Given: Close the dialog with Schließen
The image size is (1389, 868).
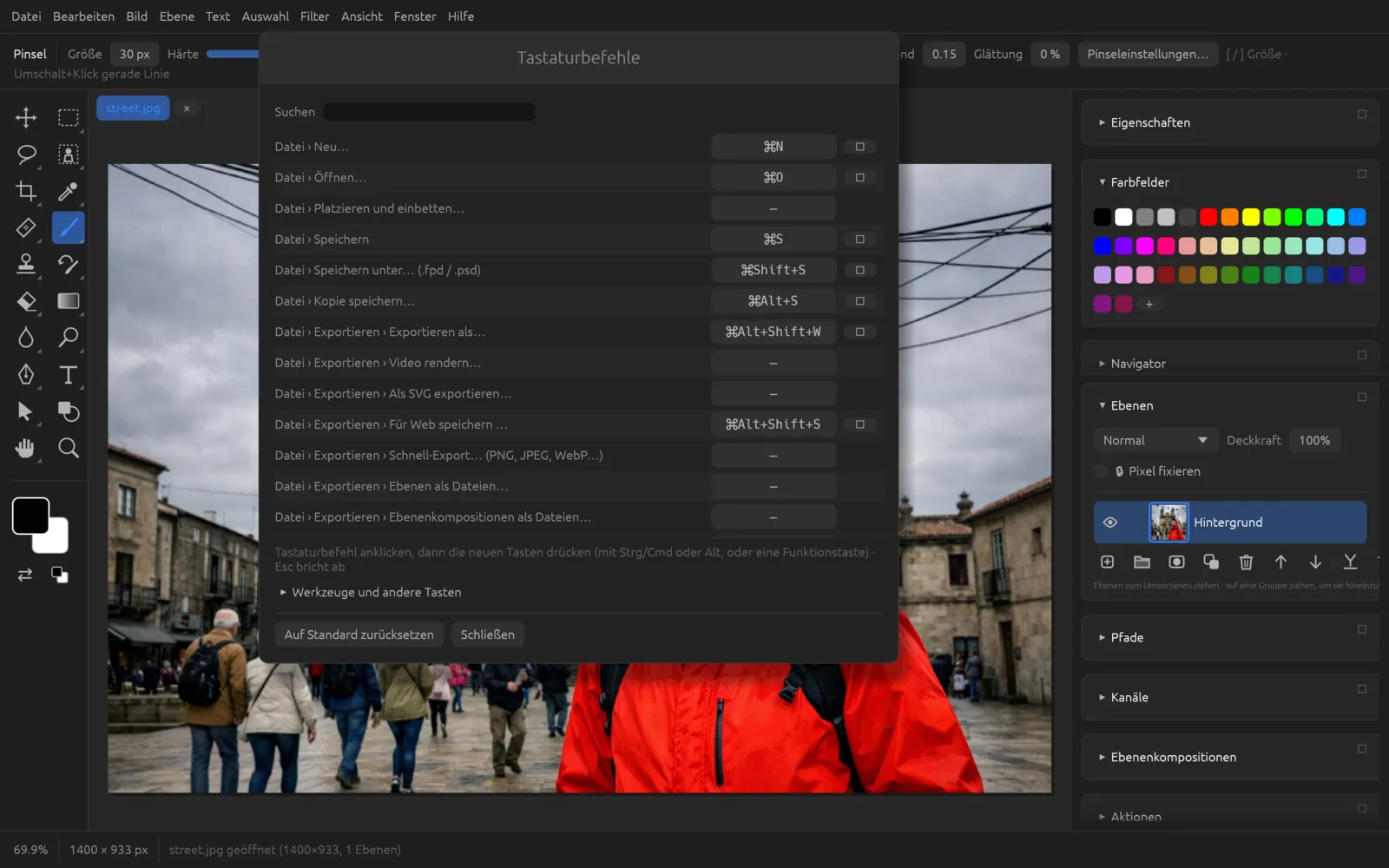Looking at the screenshot, I should 488,635.
